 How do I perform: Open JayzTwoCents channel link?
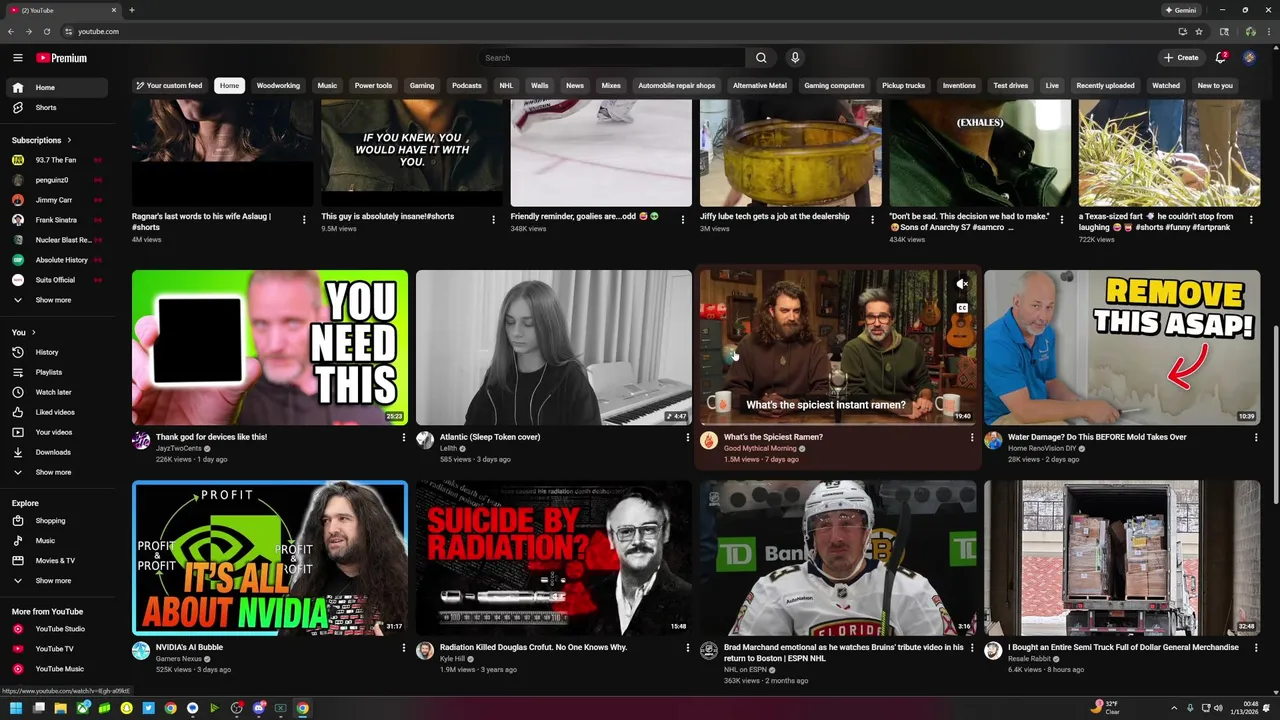click(178, 449)
